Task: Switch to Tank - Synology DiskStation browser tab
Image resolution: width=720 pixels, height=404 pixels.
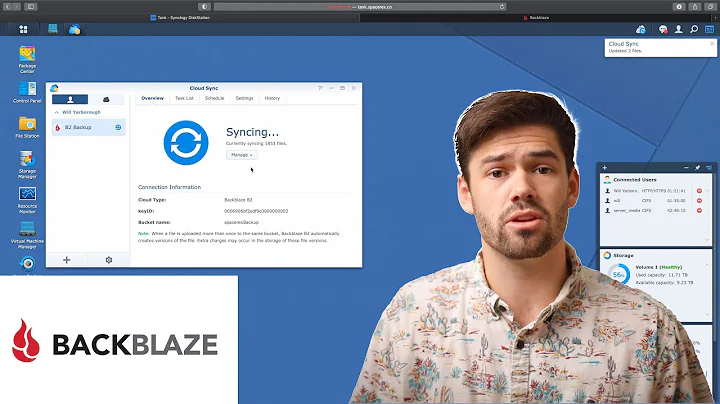Action: click(x=180, y=17)
